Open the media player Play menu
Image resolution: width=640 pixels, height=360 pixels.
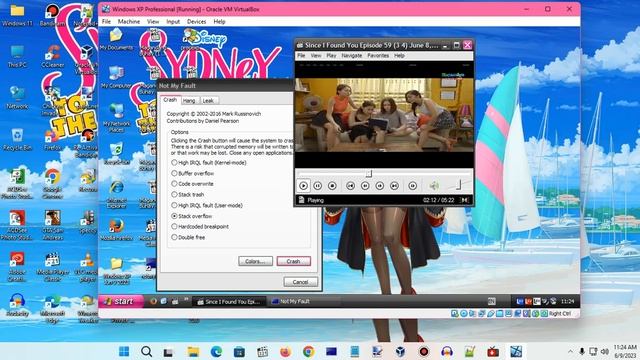coord(331,55)
